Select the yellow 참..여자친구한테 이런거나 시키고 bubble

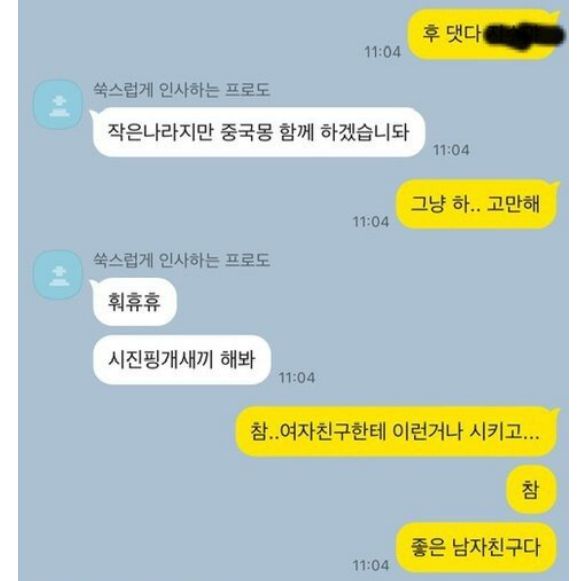(396, 431)
